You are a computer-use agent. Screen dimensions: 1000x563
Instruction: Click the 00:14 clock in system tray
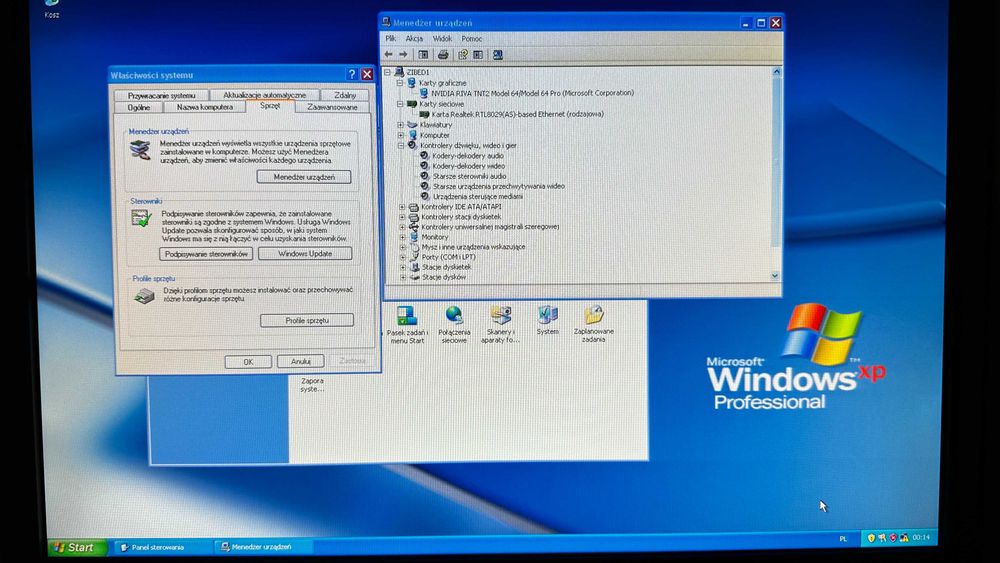tap(921, 537)
